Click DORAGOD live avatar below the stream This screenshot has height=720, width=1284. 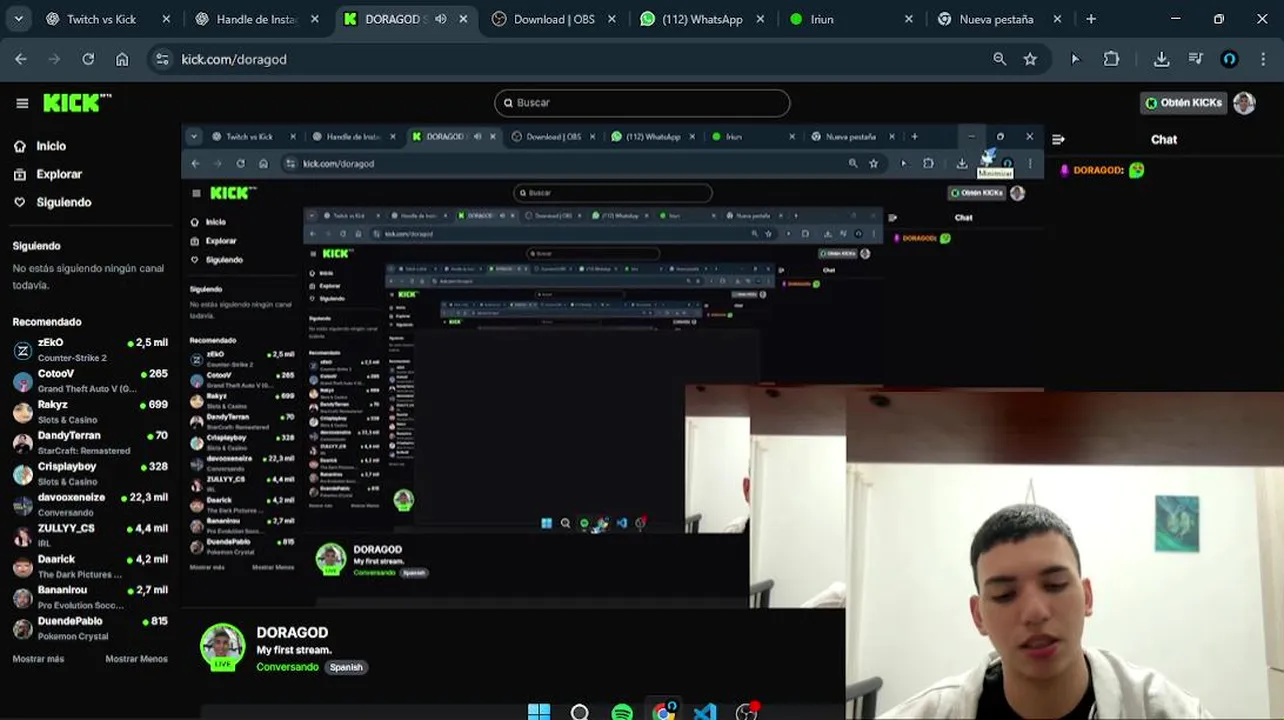click(x=222, y=647)
